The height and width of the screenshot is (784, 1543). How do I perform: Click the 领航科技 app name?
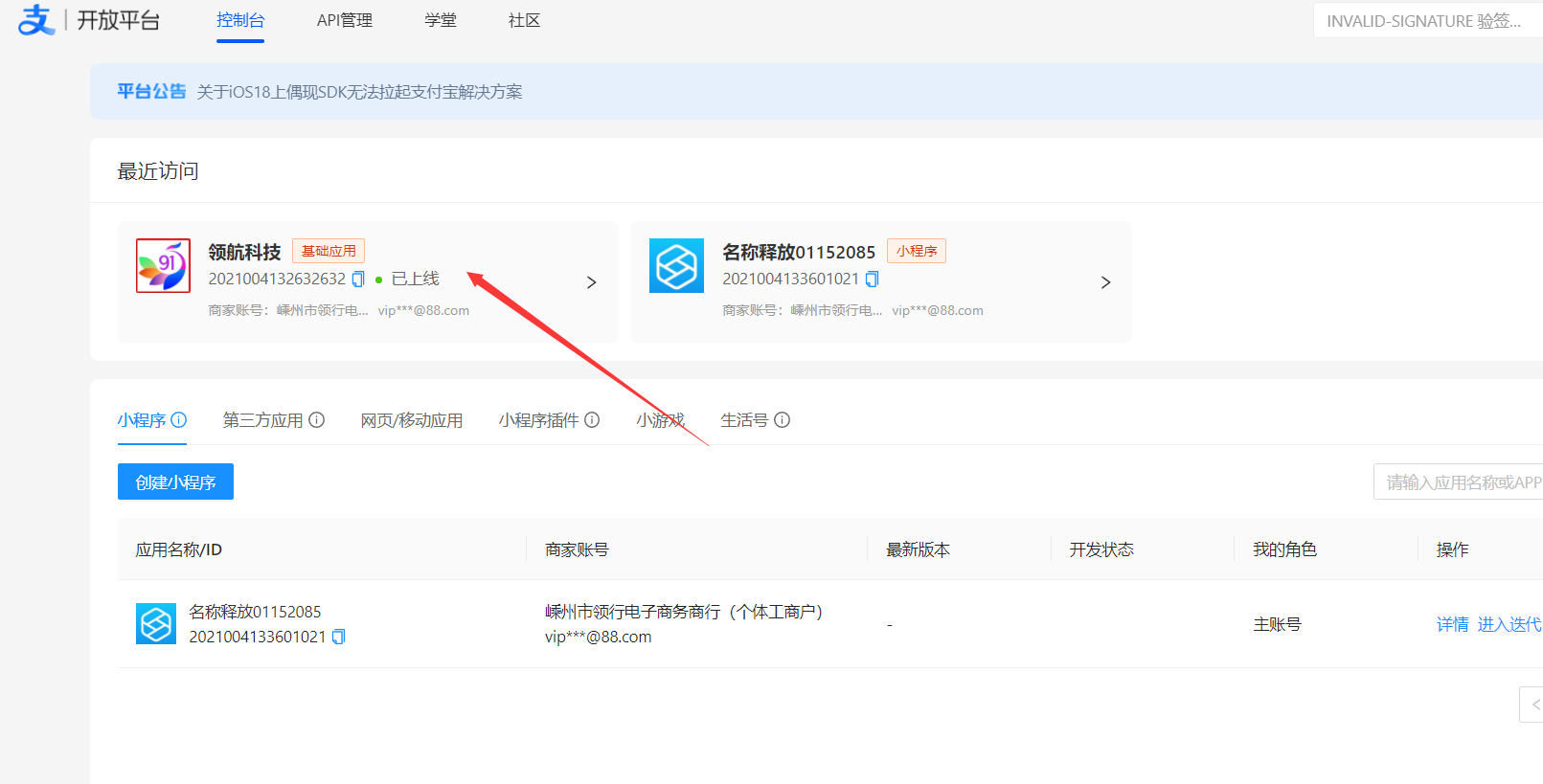(244, 252)
